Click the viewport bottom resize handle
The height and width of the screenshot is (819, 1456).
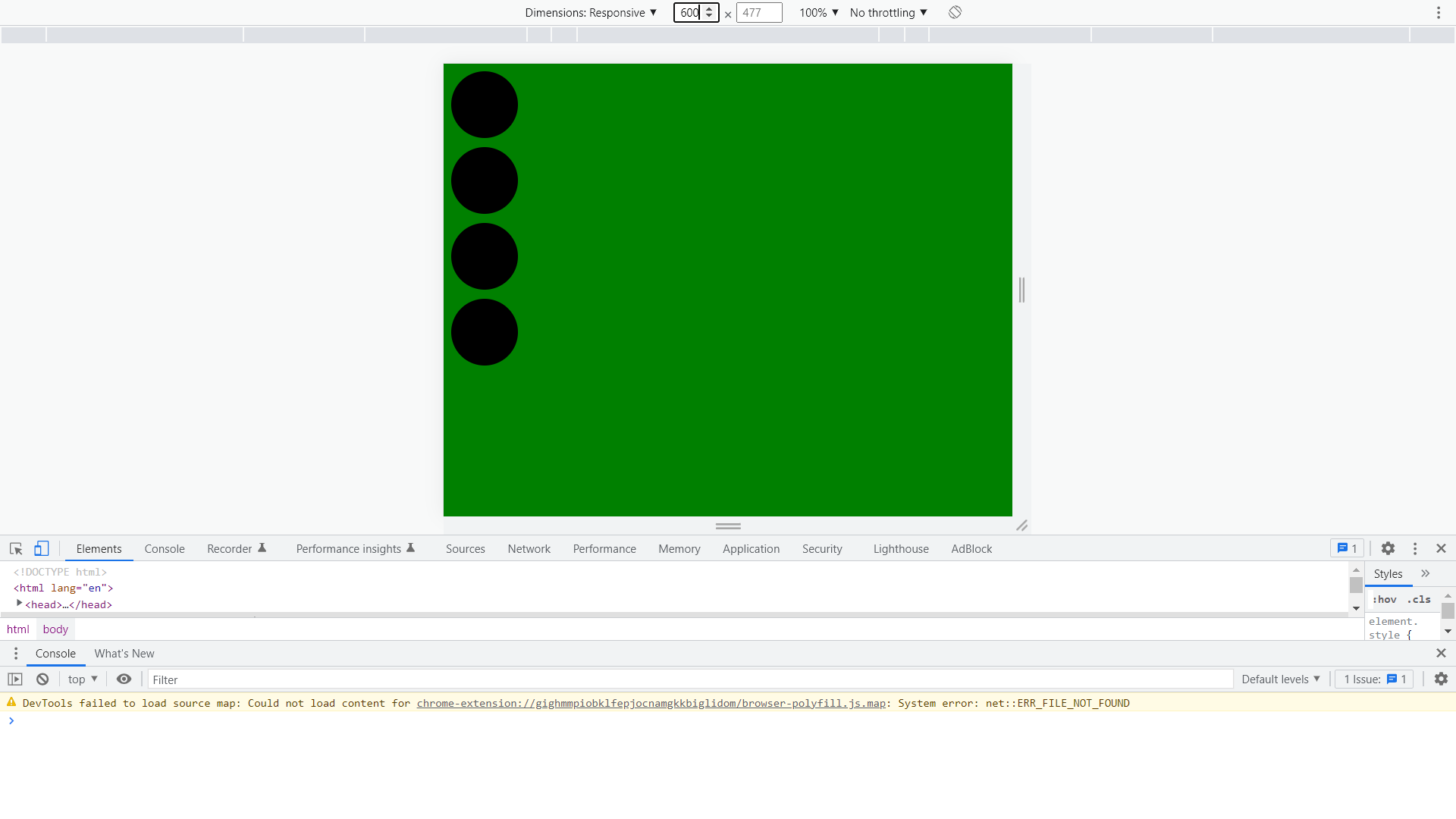(x=728, y=526)
